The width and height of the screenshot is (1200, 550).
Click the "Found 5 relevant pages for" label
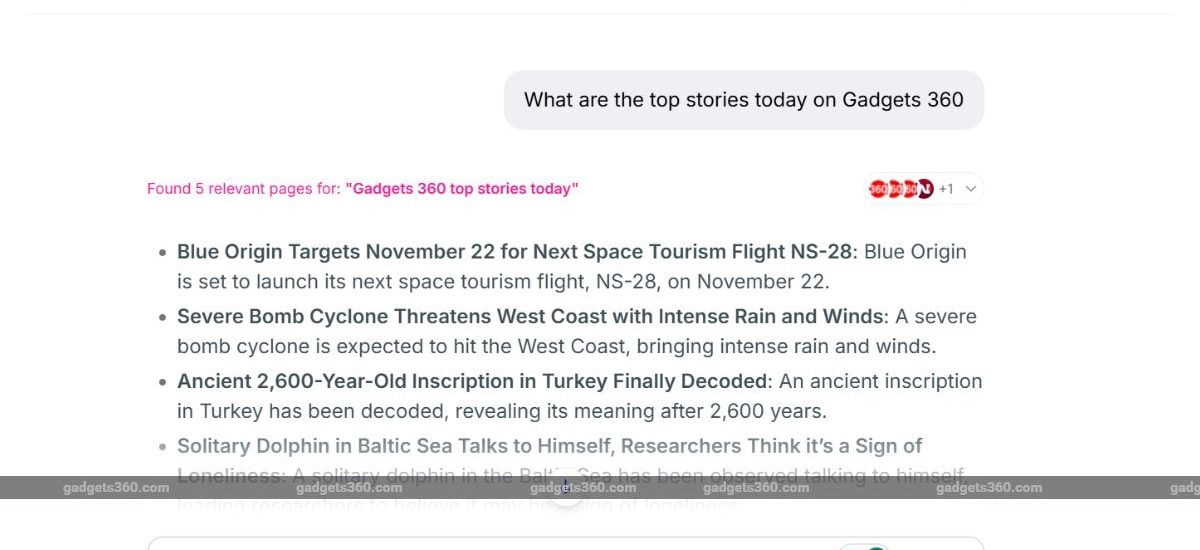243,189
